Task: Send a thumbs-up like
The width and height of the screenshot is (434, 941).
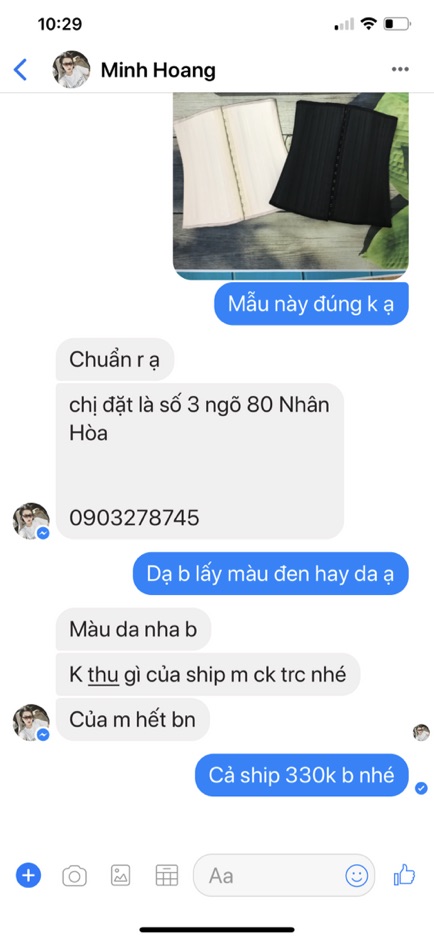Action: [x=404, y=875]
